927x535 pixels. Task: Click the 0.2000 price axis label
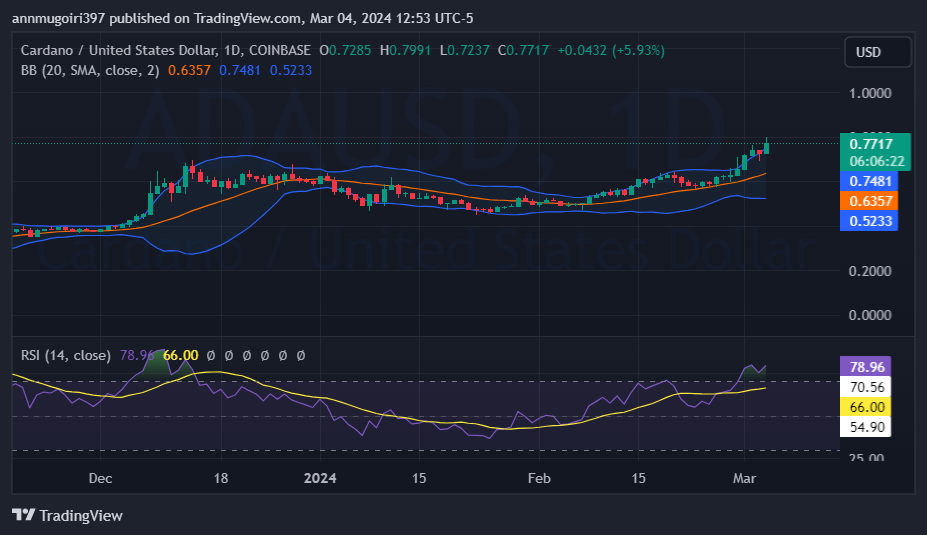[x=870, y=271]
